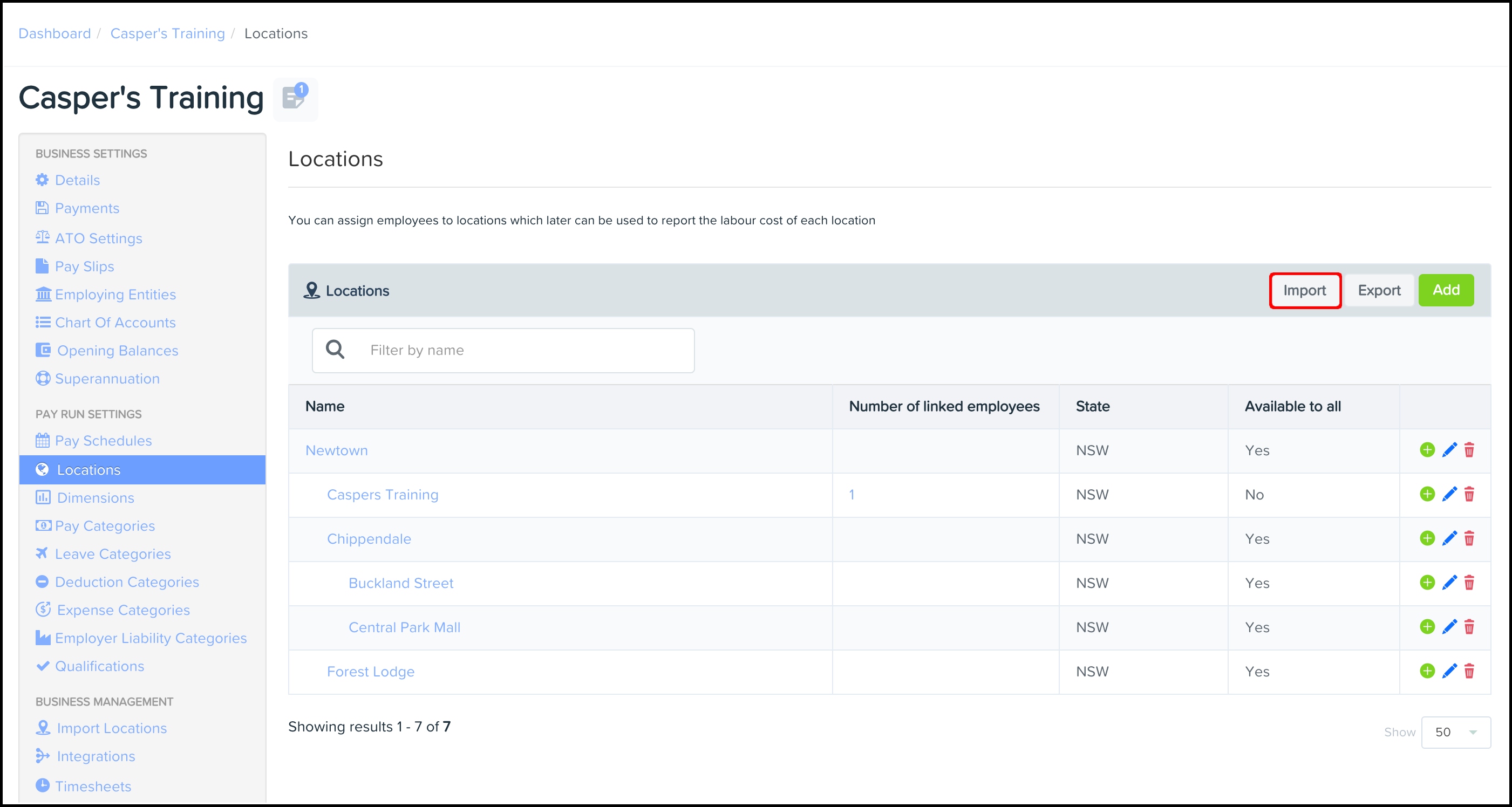Click pencil edit icon for Newtown
1512x807 pixels.
(x=1449, y=450)
